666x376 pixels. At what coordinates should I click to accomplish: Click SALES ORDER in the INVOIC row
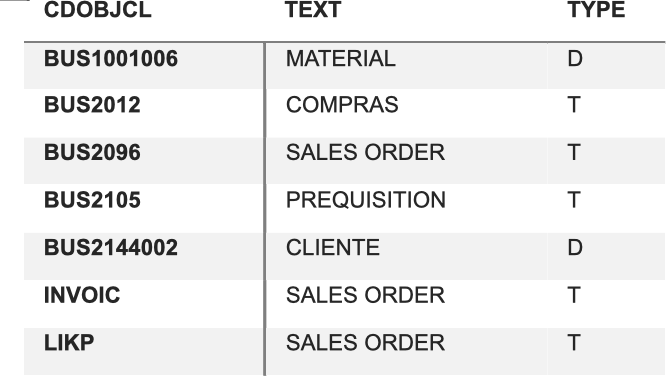tap(365, 295)
